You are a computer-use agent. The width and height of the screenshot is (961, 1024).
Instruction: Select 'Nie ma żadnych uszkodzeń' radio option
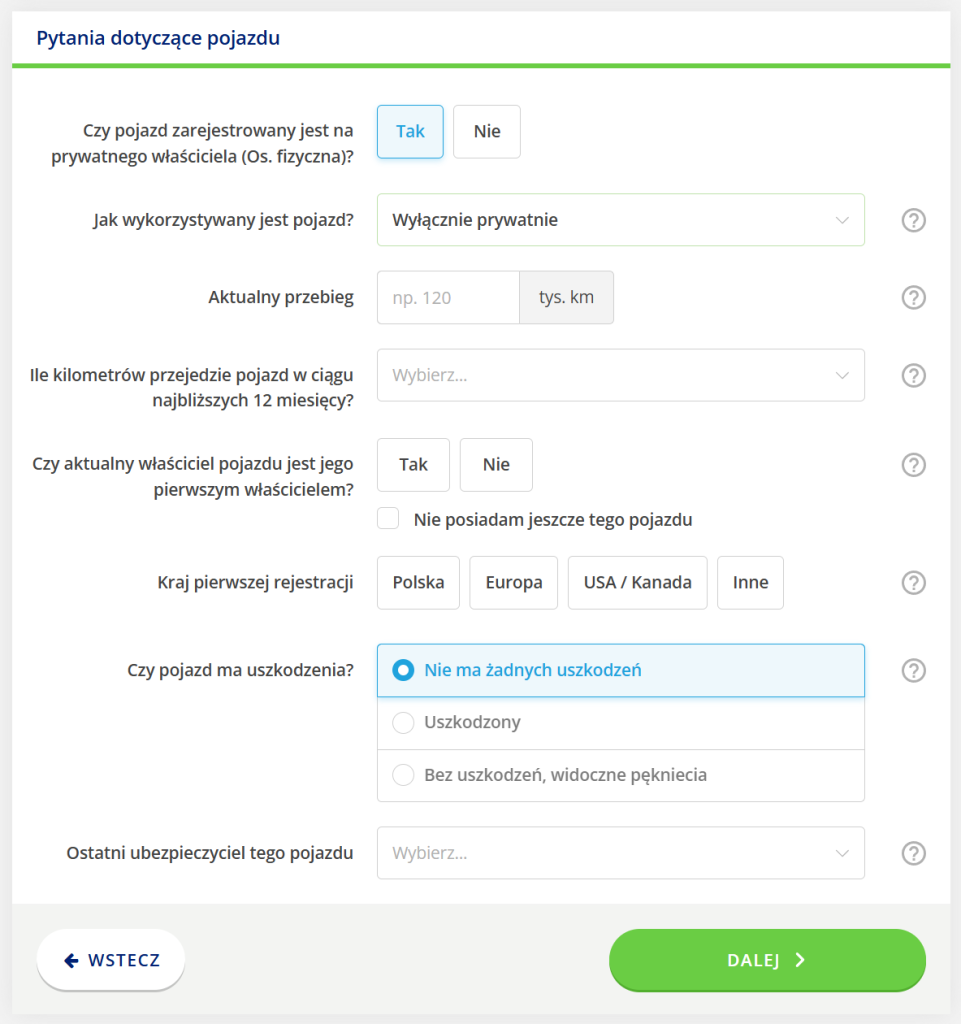[x=404, y=670]
